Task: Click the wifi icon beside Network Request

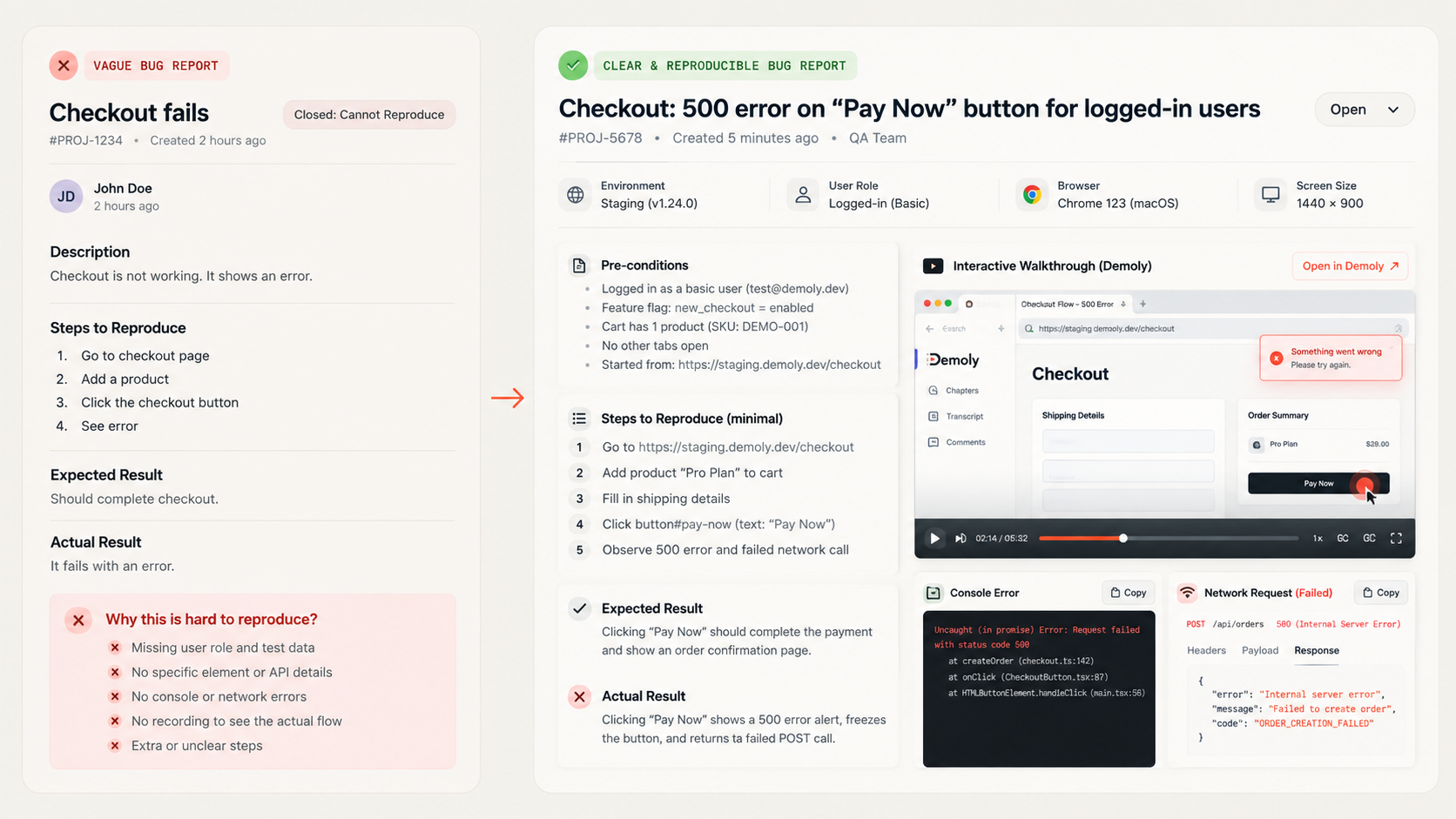Action: [x=1187, y=593]
